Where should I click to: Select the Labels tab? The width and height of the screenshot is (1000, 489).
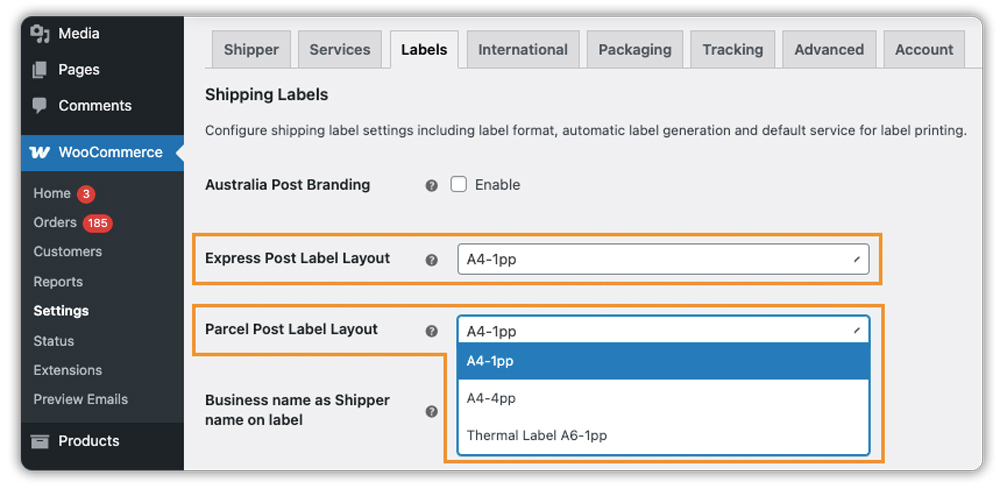tap(424, 50)
